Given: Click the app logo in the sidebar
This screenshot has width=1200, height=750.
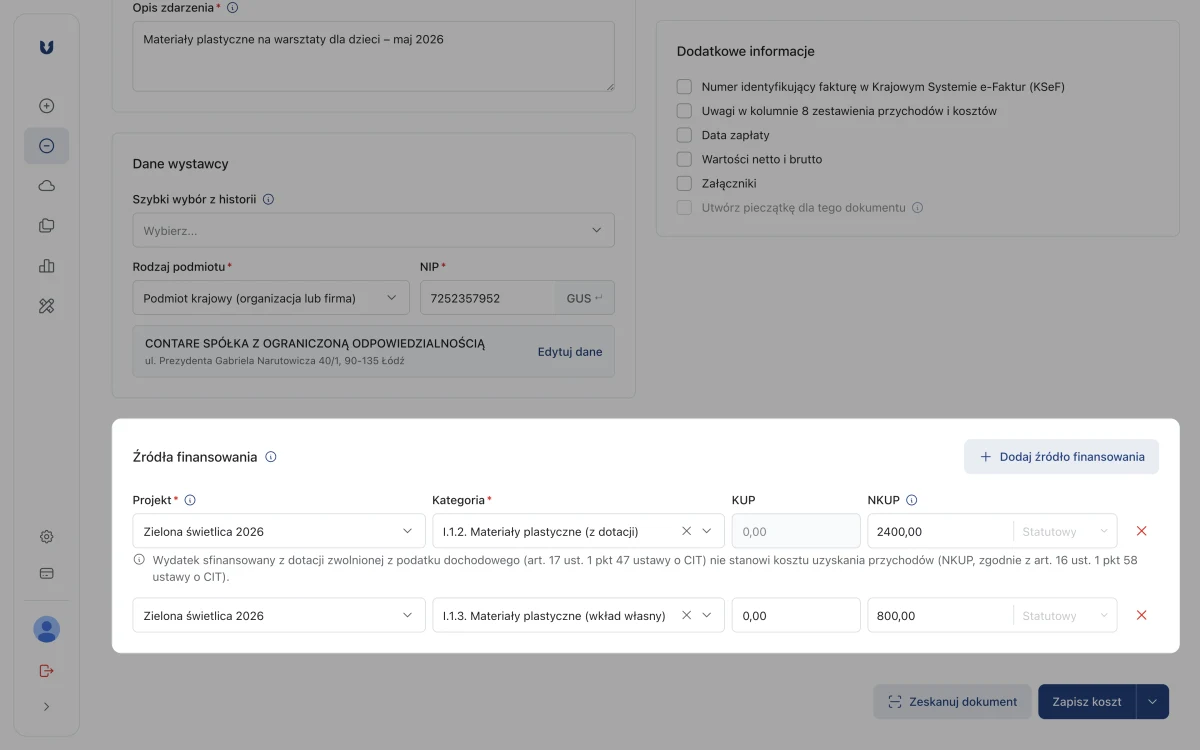Looking at the screenshot, I should [46, 48].
